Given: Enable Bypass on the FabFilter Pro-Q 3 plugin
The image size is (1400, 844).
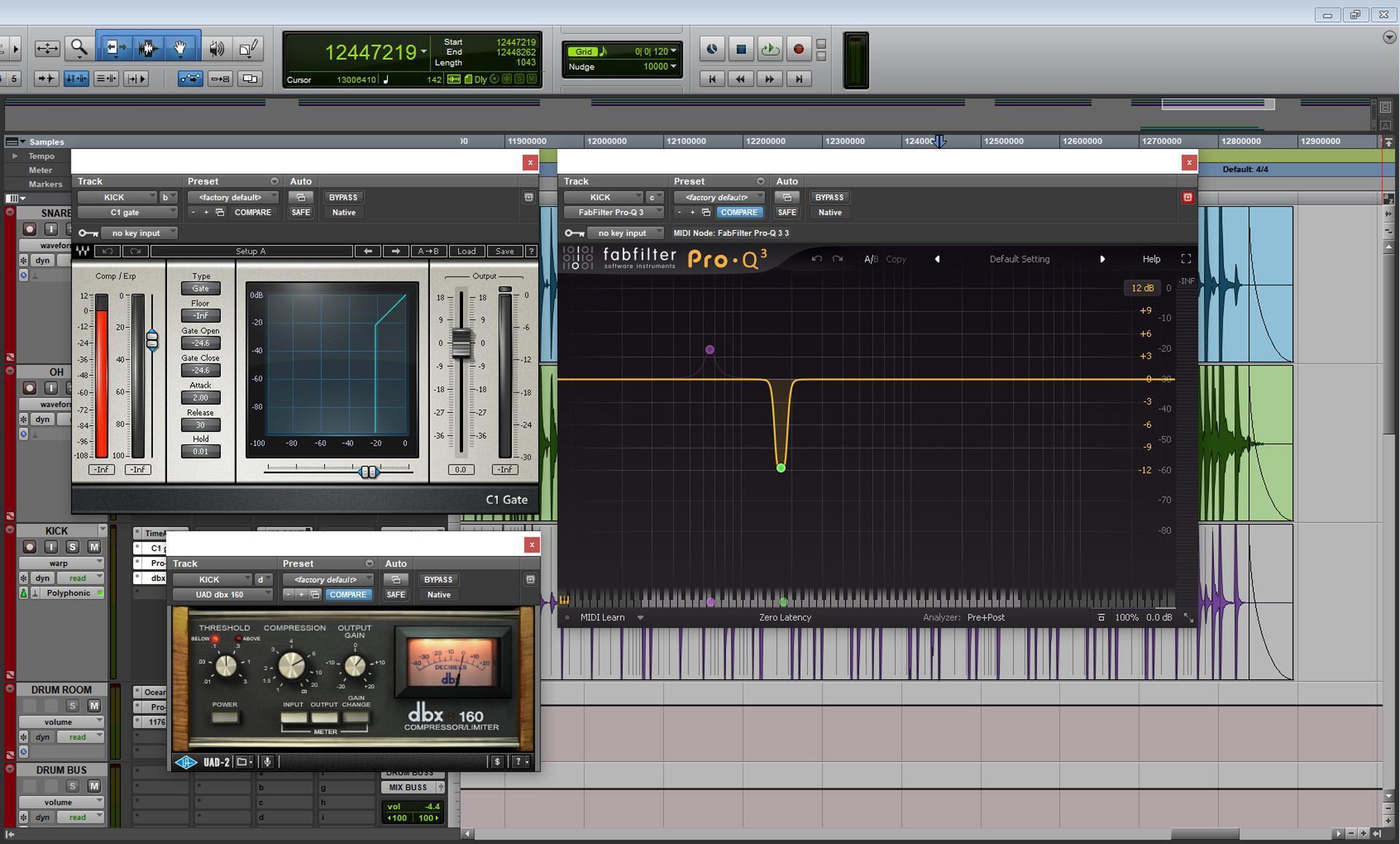Looking at the screenshot, I should pos(829,197).
